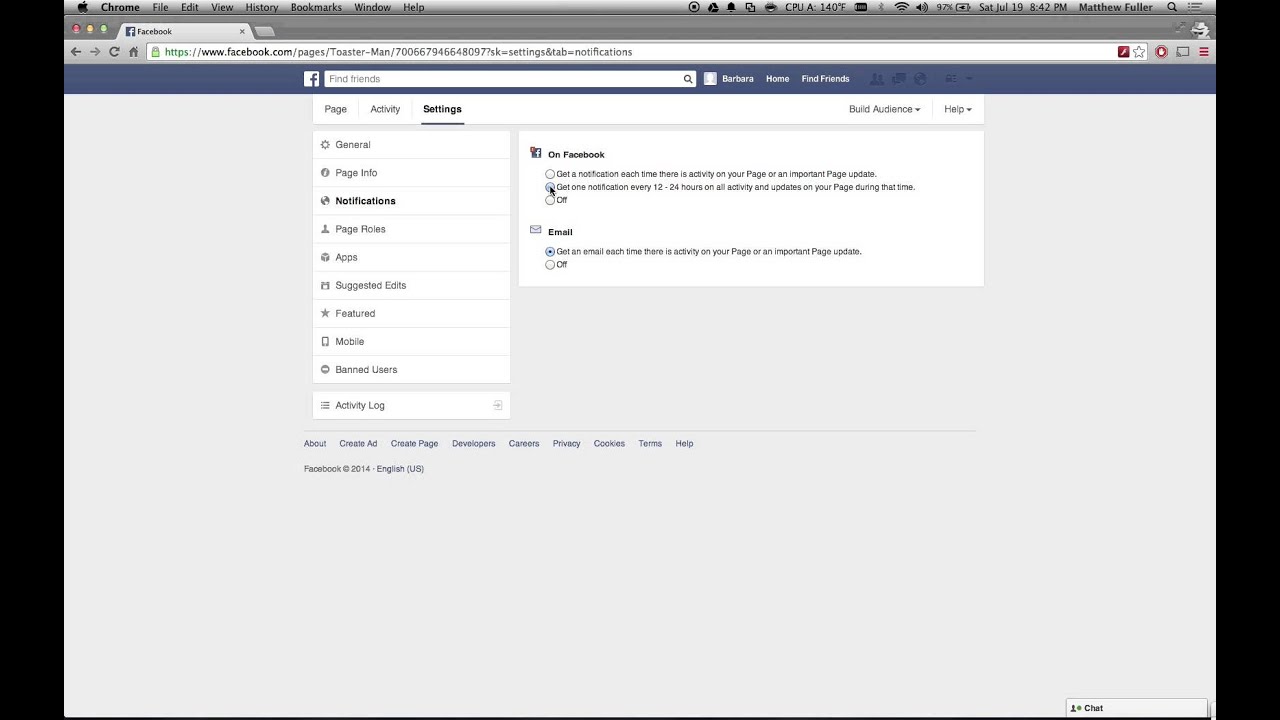Open friend requests icon in Facebook header

tap(877, 79)
